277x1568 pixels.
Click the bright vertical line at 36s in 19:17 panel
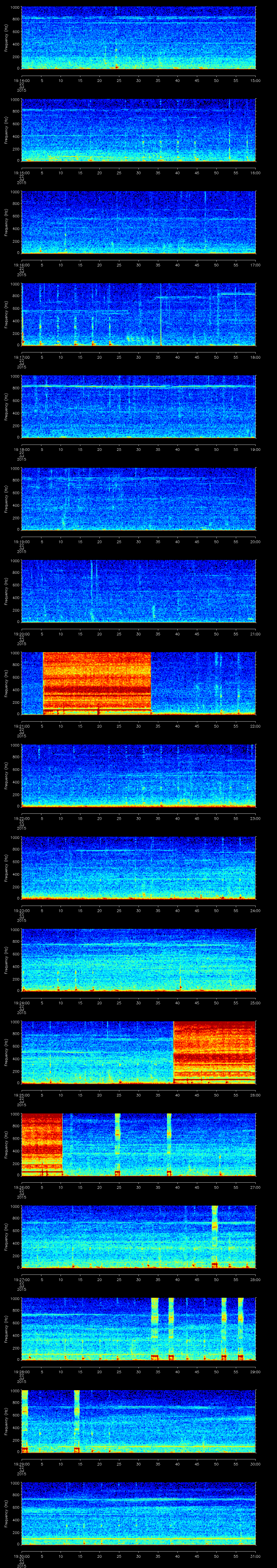161,314
